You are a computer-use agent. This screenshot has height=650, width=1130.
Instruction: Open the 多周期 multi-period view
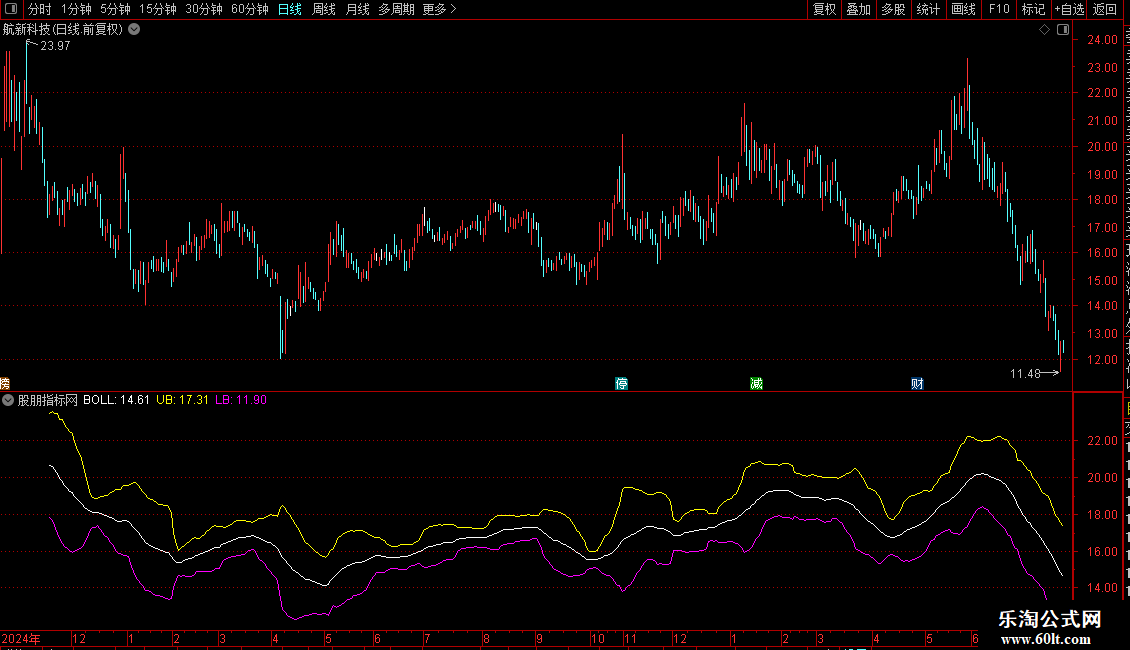click(x=396, y=9)
